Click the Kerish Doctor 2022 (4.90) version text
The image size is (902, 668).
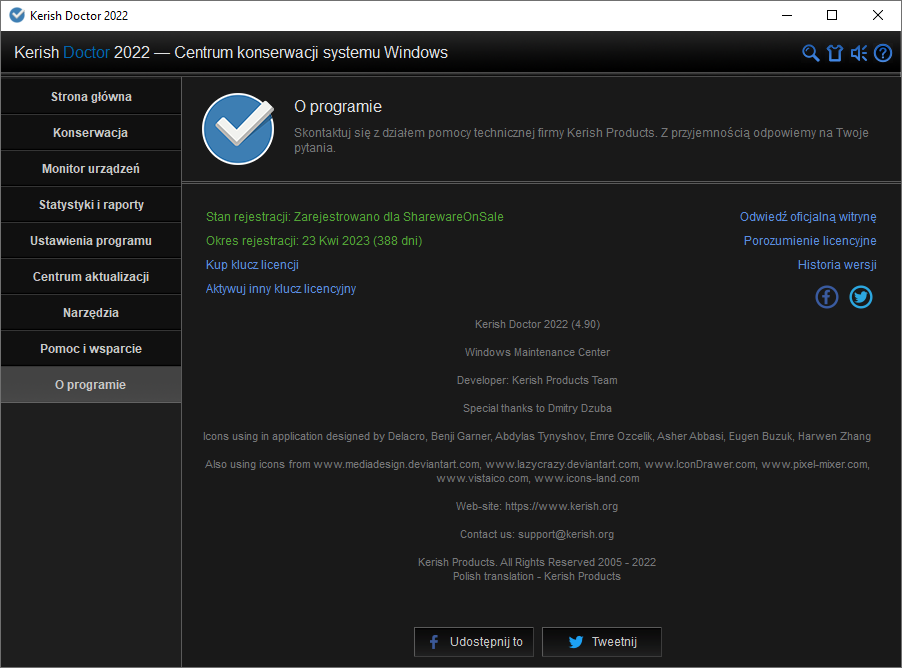[537, 325]
